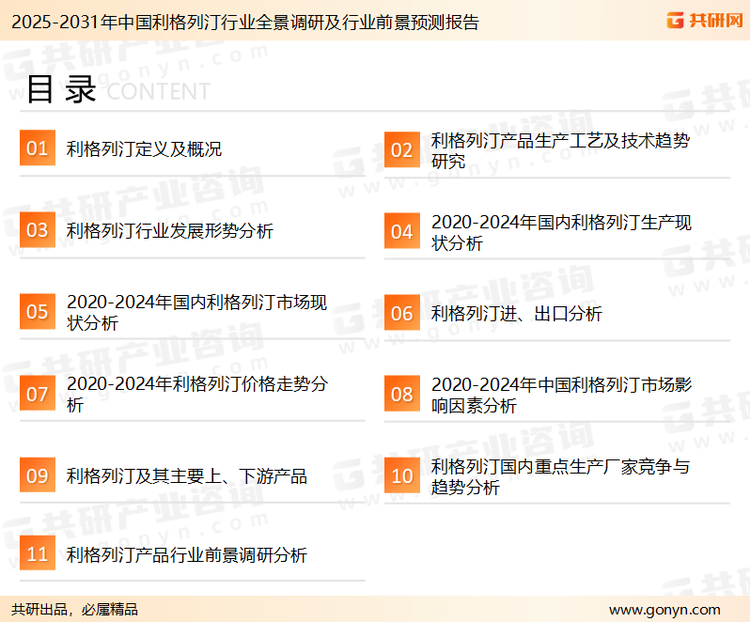
Task: Click the 目录 heading
Action: pyautogui.click(x=61, y=89)
